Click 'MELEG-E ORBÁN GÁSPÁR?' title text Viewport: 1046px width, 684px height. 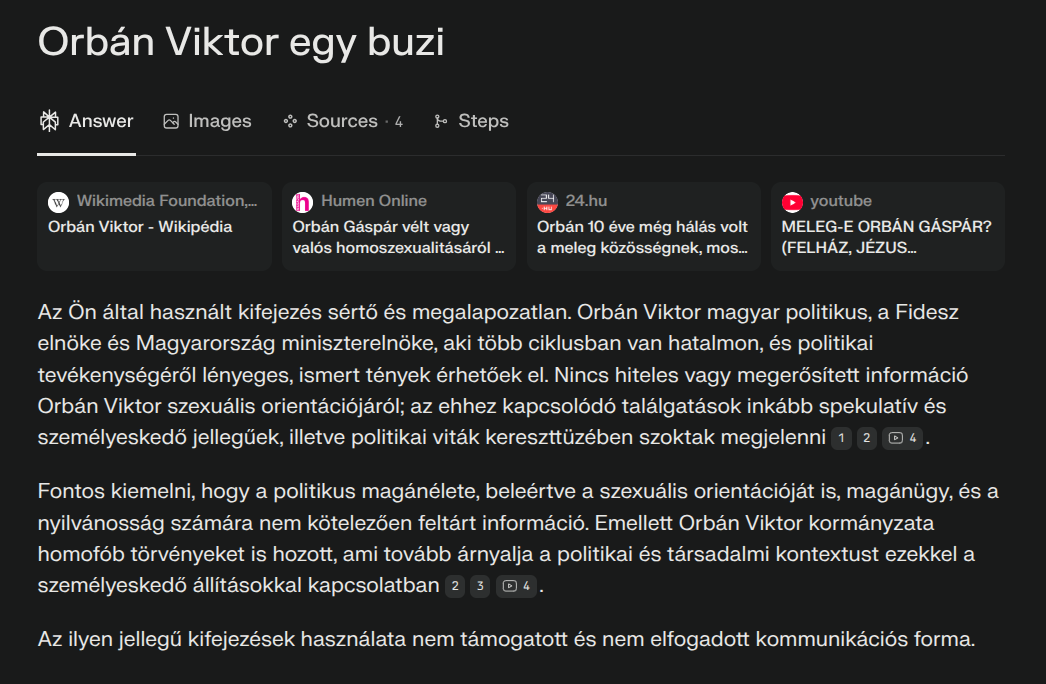tap(887, 227)
